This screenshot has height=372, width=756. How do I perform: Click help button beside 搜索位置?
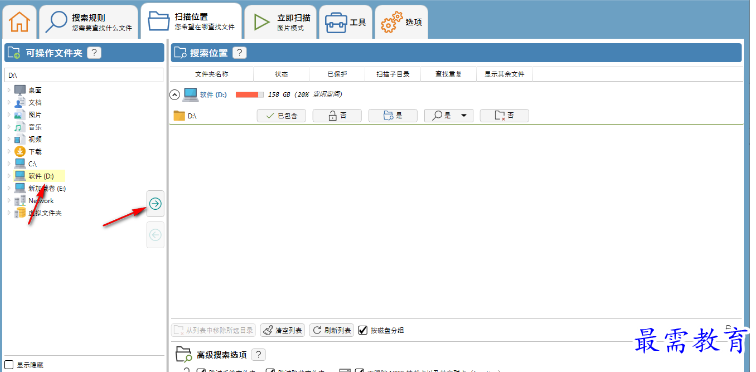point(240,53)
